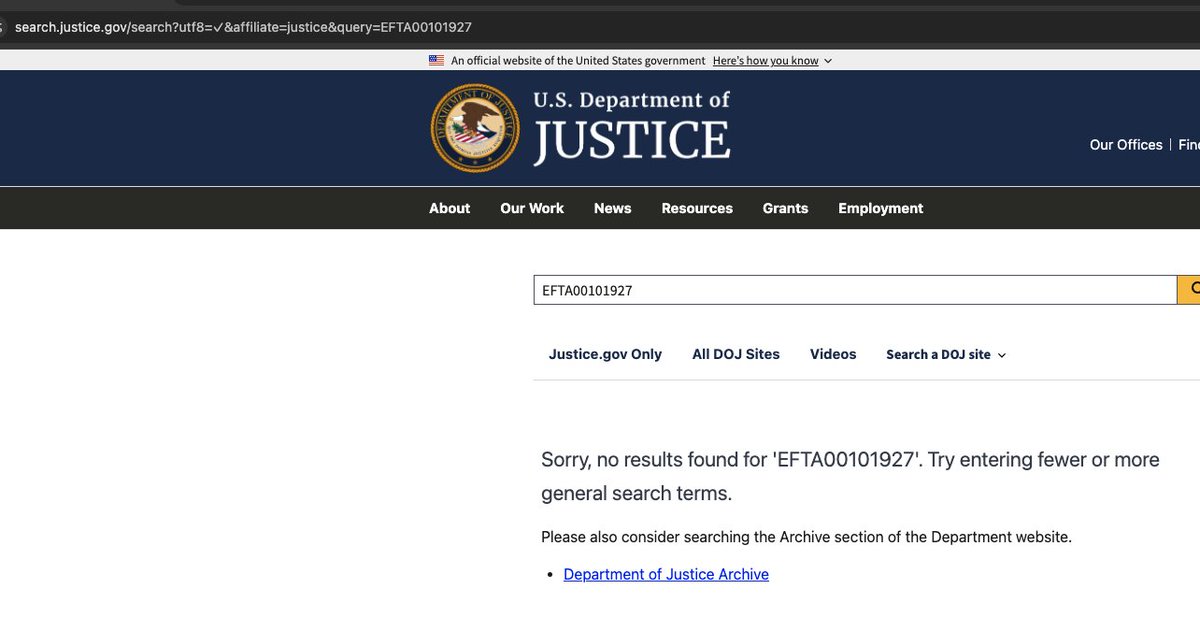Click "Sorry, no results found" message text
The image size is (1200, 632).
click(850, 476)
